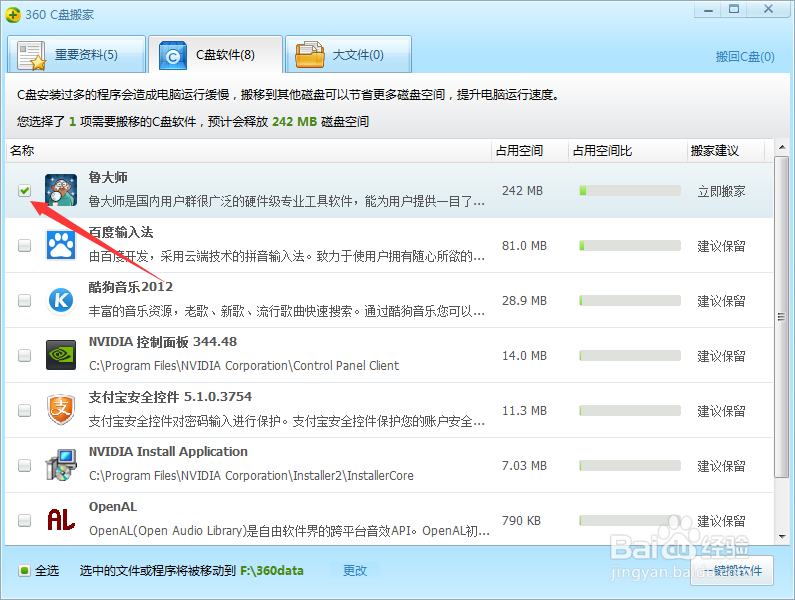Click the Installer2\InstallerCore path text
The width and height of the screenshot is (795, 600).
tap(251, 476)
